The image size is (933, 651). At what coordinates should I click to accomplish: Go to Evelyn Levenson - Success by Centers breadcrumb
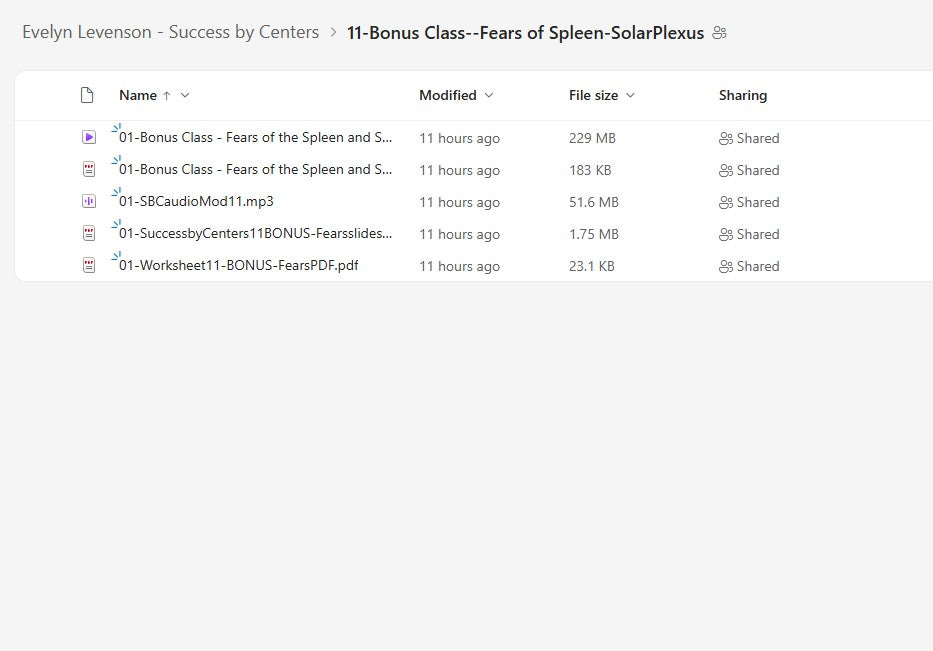[x=170, y=32]
